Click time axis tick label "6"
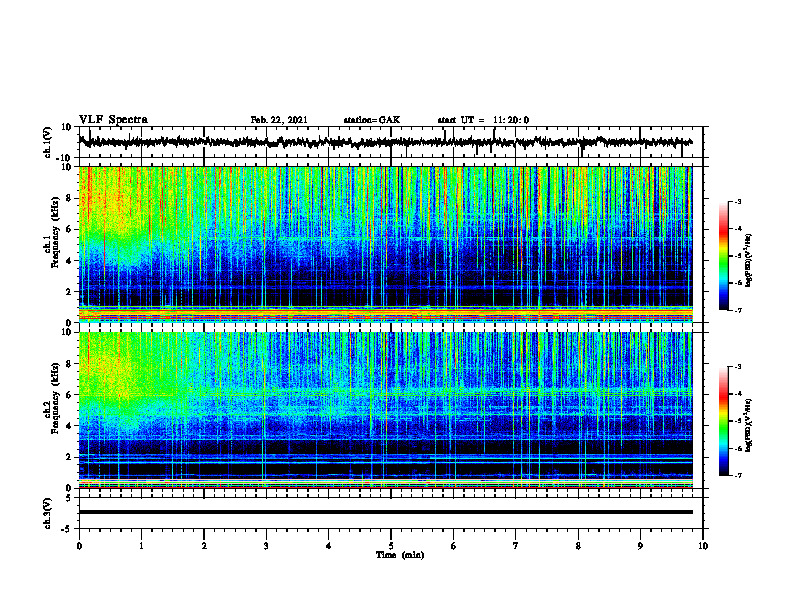Screen dimensions: 792x612 pos(454,546)
